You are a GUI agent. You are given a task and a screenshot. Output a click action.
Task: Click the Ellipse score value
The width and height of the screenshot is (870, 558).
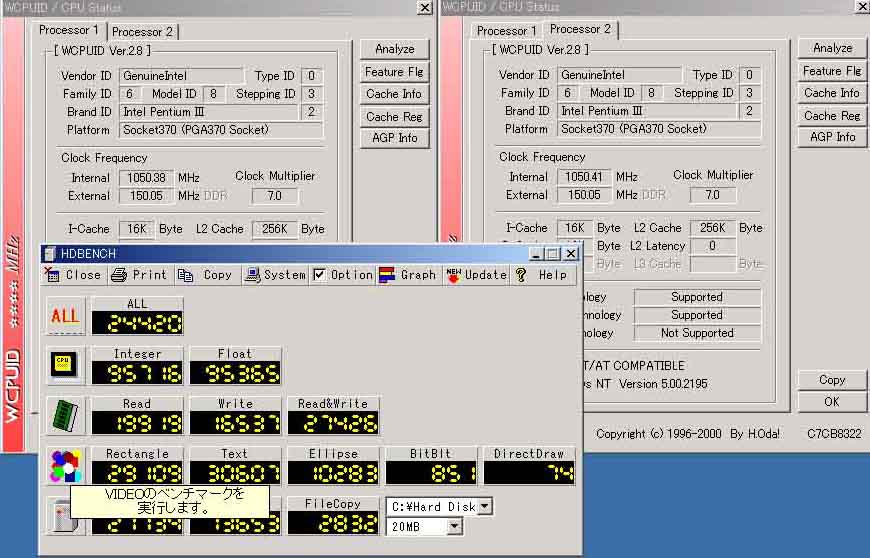(x=333, y=473)
